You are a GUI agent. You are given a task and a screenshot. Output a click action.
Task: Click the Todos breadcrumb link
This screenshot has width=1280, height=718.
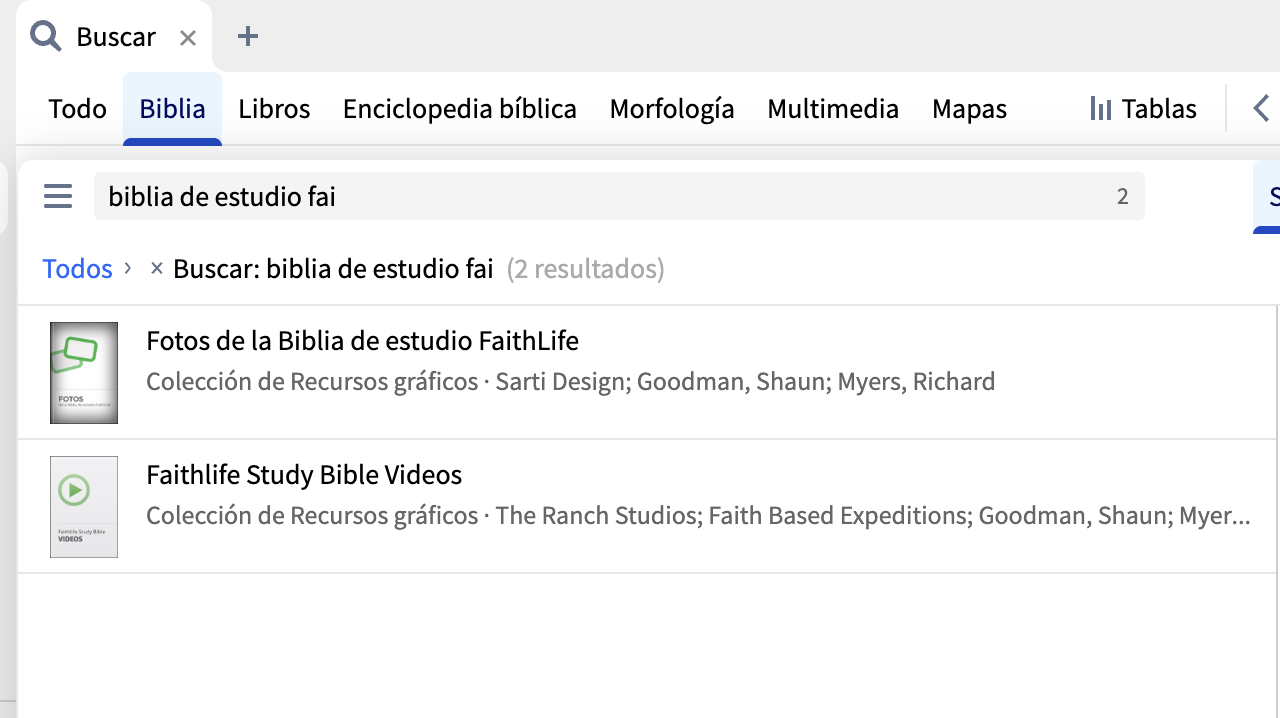(x=77, y=269)
